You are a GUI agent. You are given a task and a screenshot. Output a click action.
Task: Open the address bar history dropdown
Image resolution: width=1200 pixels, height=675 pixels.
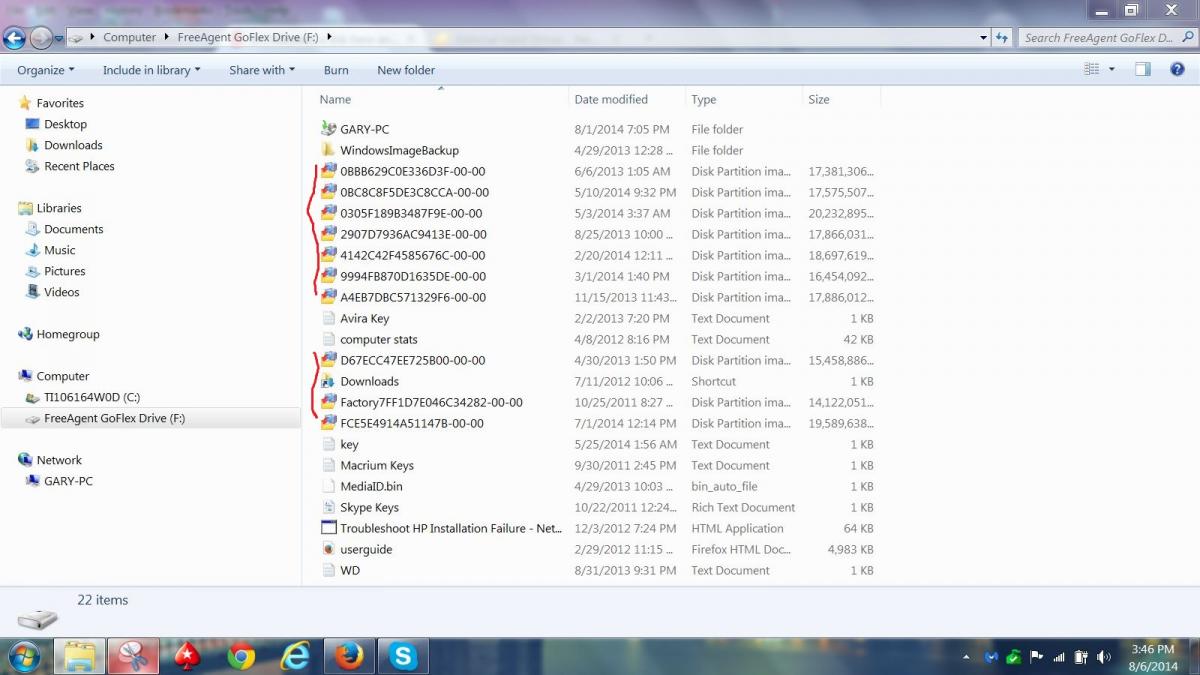[984, 38]
